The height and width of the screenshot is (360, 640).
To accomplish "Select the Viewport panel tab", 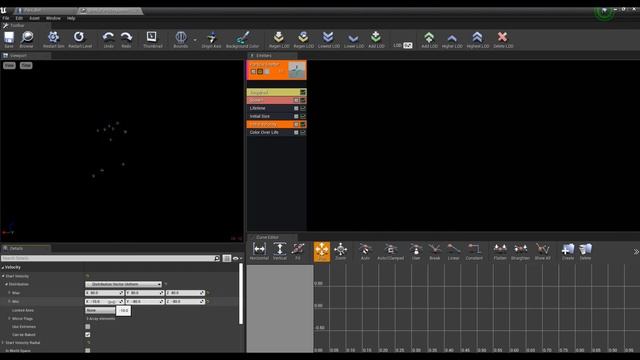I will point(18,56).
